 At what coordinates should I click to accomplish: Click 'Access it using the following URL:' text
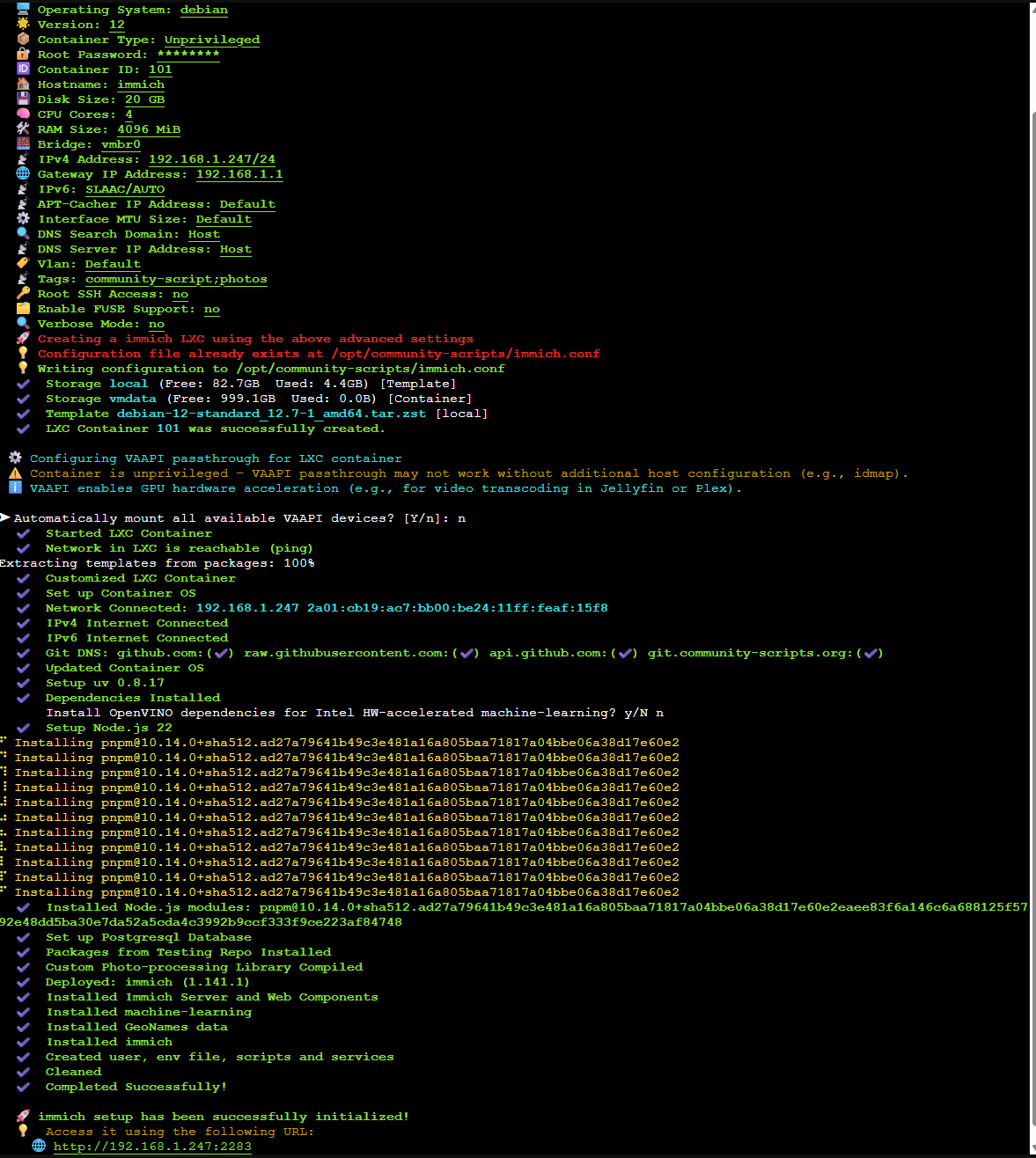pyautogui.click(x=180, y=1131)
